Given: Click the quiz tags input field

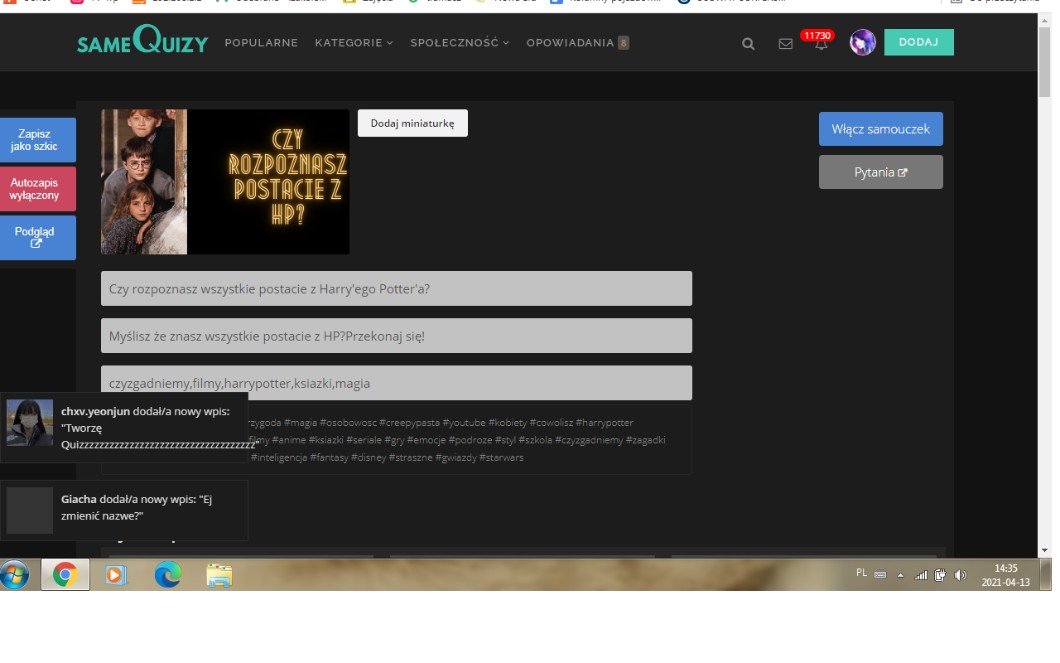Looking at the screenshot, I should click(396, 383).
